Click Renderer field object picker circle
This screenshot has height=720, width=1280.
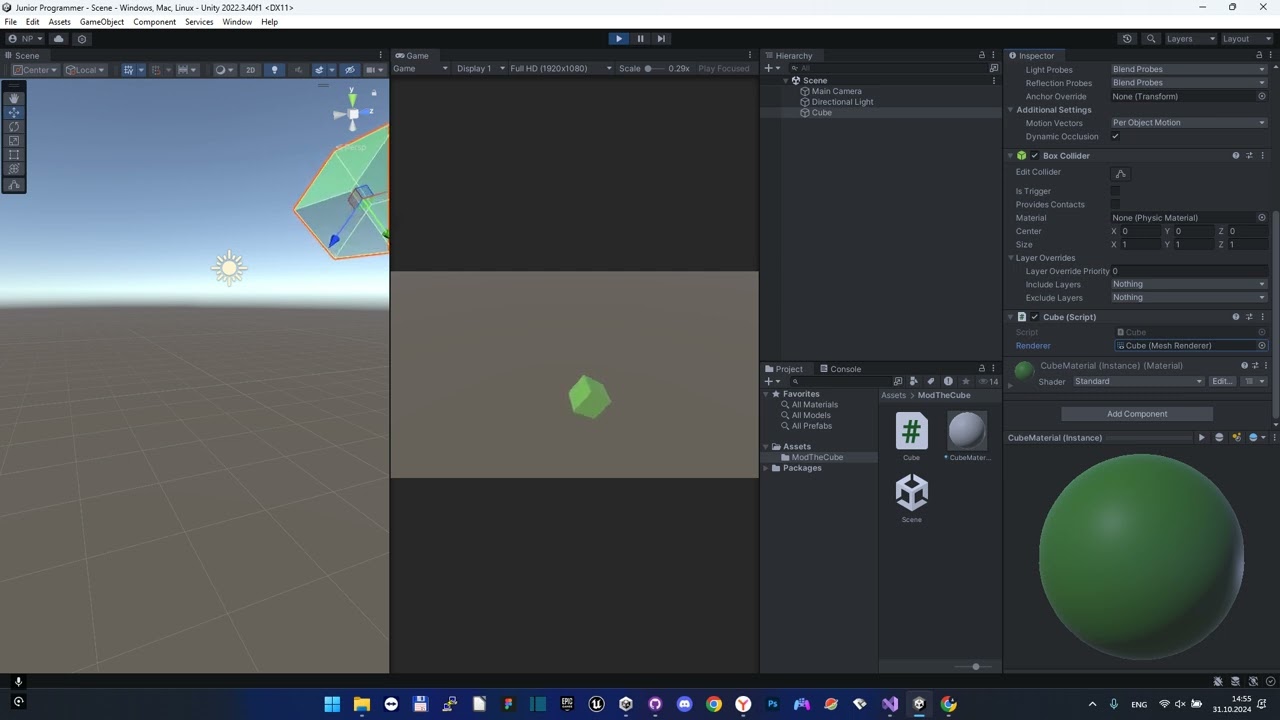point(1262,346)
